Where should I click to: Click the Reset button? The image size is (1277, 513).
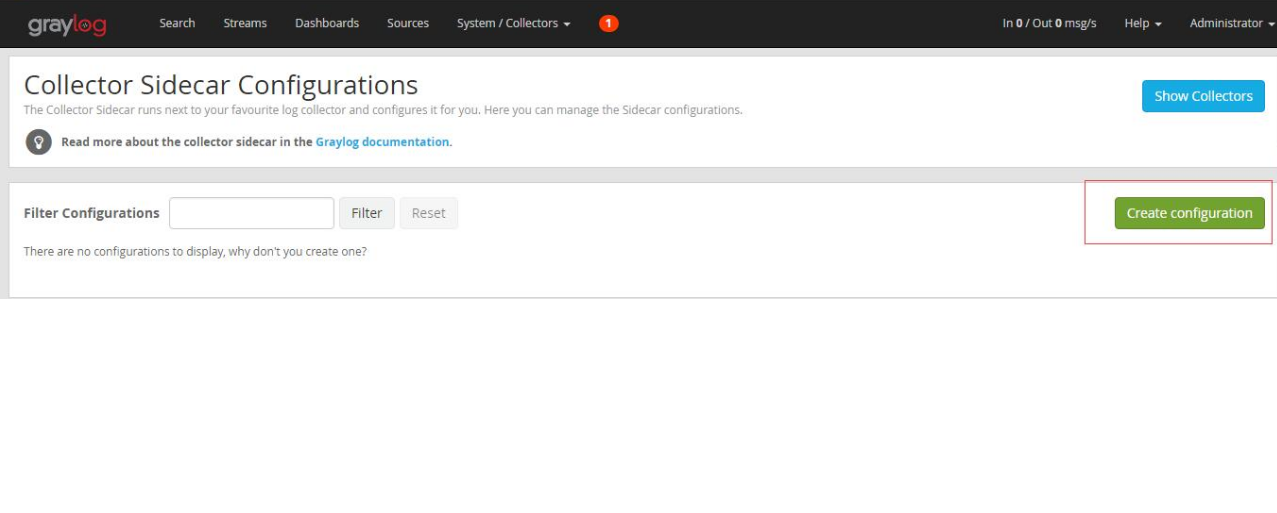click(429, 213)
